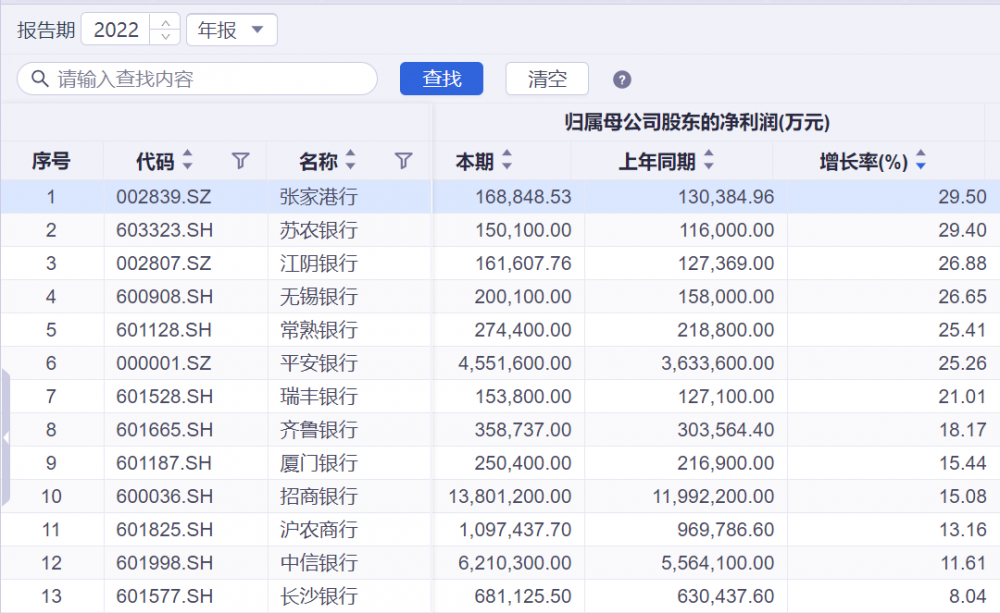Click stock code 002807.SZ
Screen dimensions: 1000x613
[x=164, y=263]
